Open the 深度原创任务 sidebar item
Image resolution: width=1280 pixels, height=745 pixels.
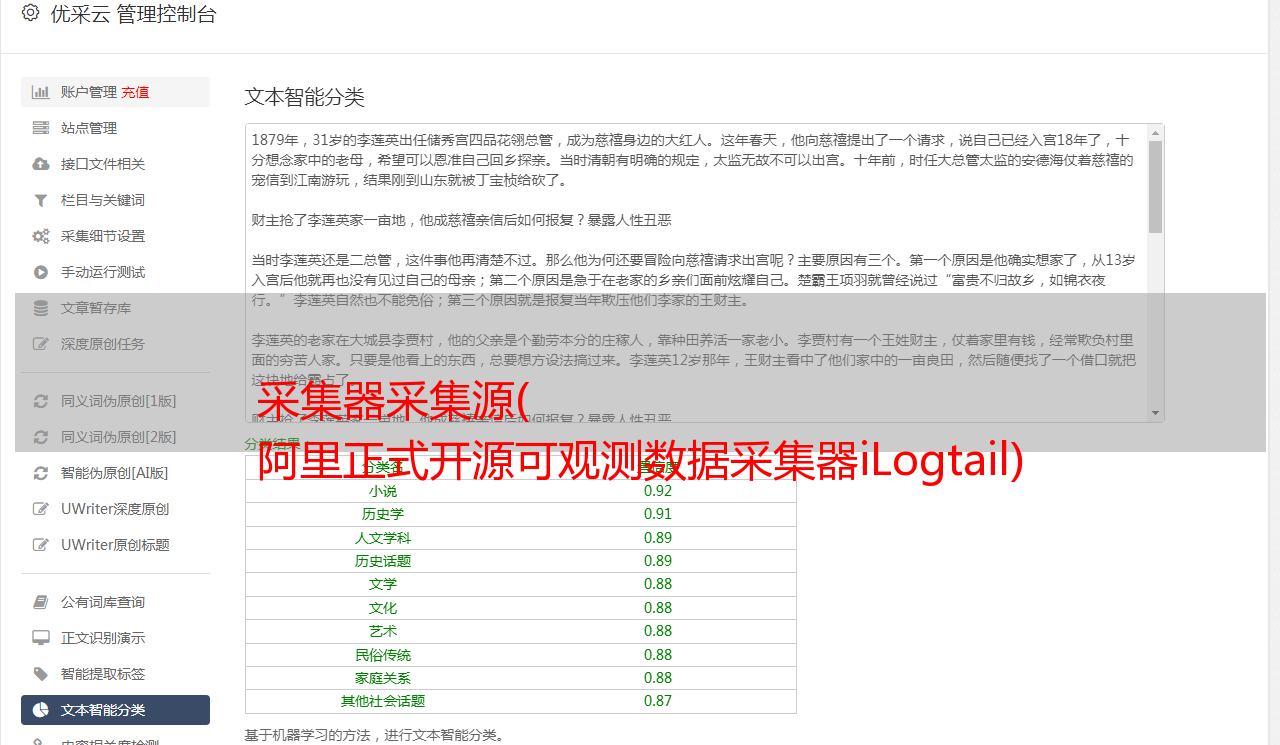115,344
